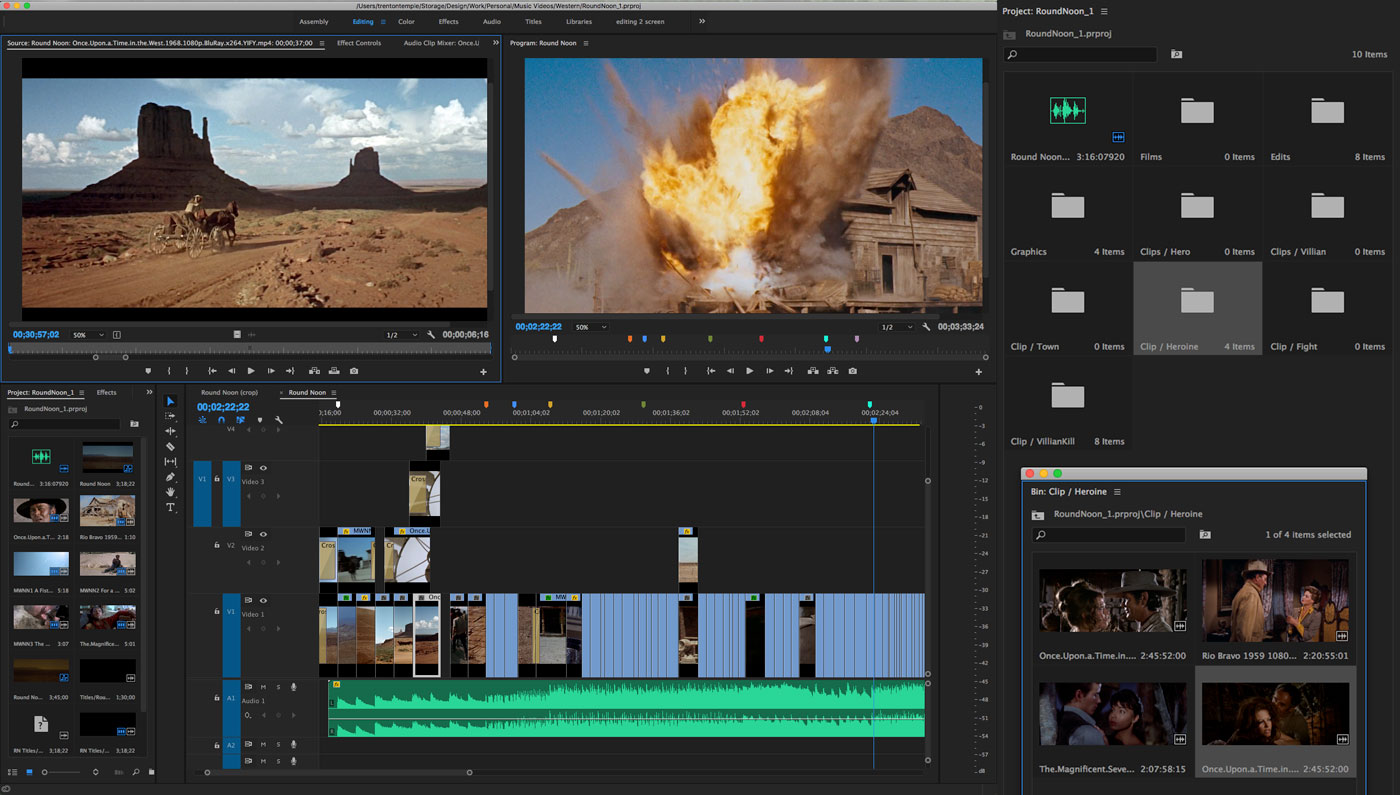The width and height of the screenshot is (1400, 795).
Task: Open Program monitor wrench settings
Action: pyautogui.click(x=926, y=327)
